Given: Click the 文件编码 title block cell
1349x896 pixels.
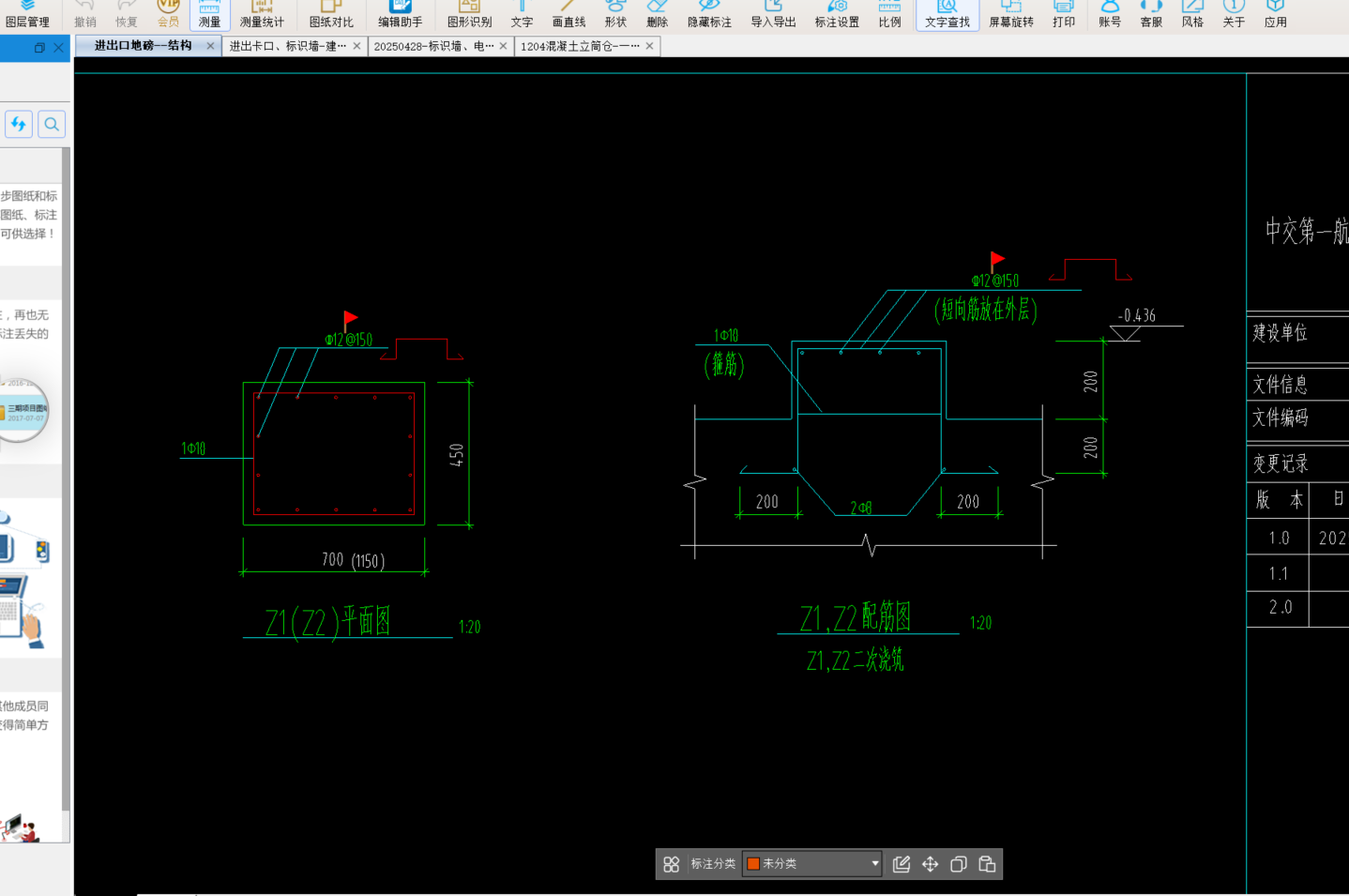Looking at the screenshot, I should 1280,417.
